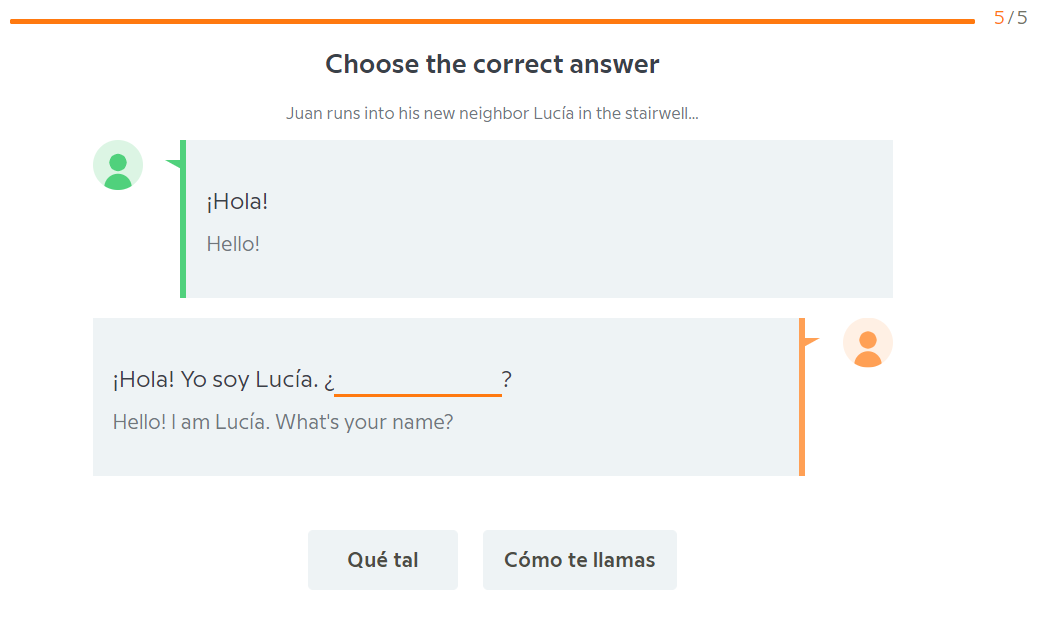
Task: Select the answer Cómo te llamas
Action: click(579, 559)
